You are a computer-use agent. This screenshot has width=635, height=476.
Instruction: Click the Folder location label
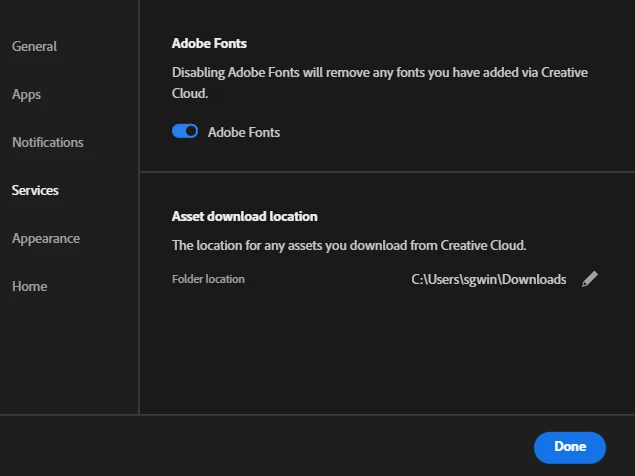click(x=208, y=279)
